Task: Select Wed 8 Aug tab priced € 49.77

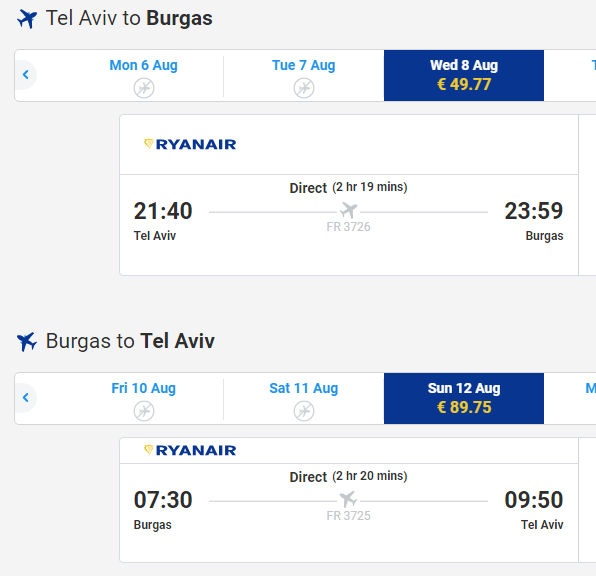Action: 464,75
